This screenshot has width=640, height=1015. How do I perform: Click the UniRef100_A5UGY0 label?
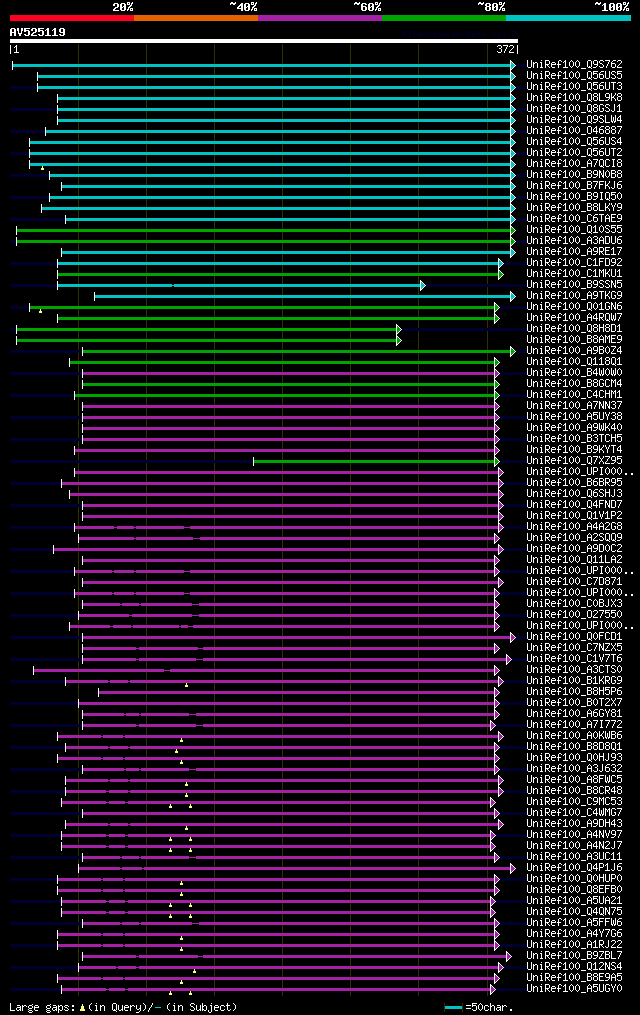click(575, 989)
